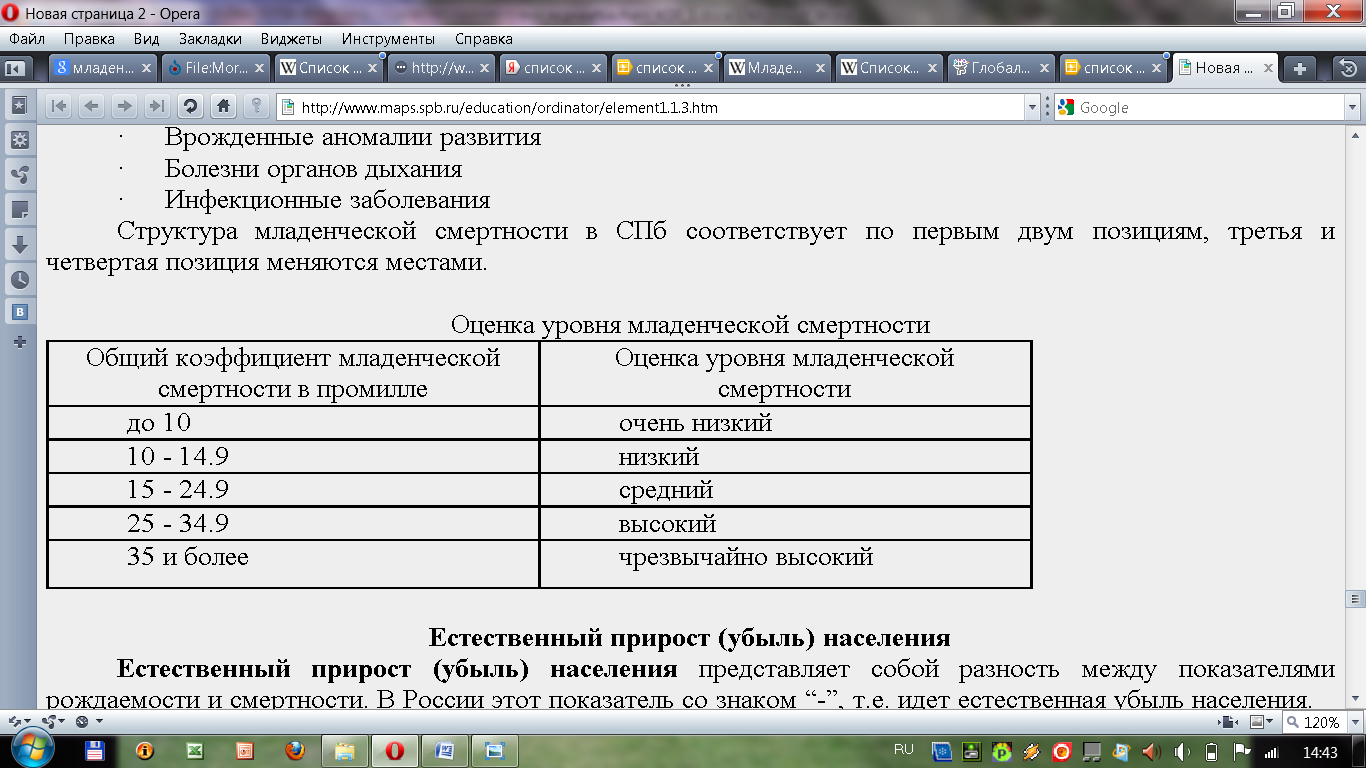Image resolution: width=1366 pixels, height=768 pixels.
Task: Click the Rewind navigation button
Action: click(60, 106)
